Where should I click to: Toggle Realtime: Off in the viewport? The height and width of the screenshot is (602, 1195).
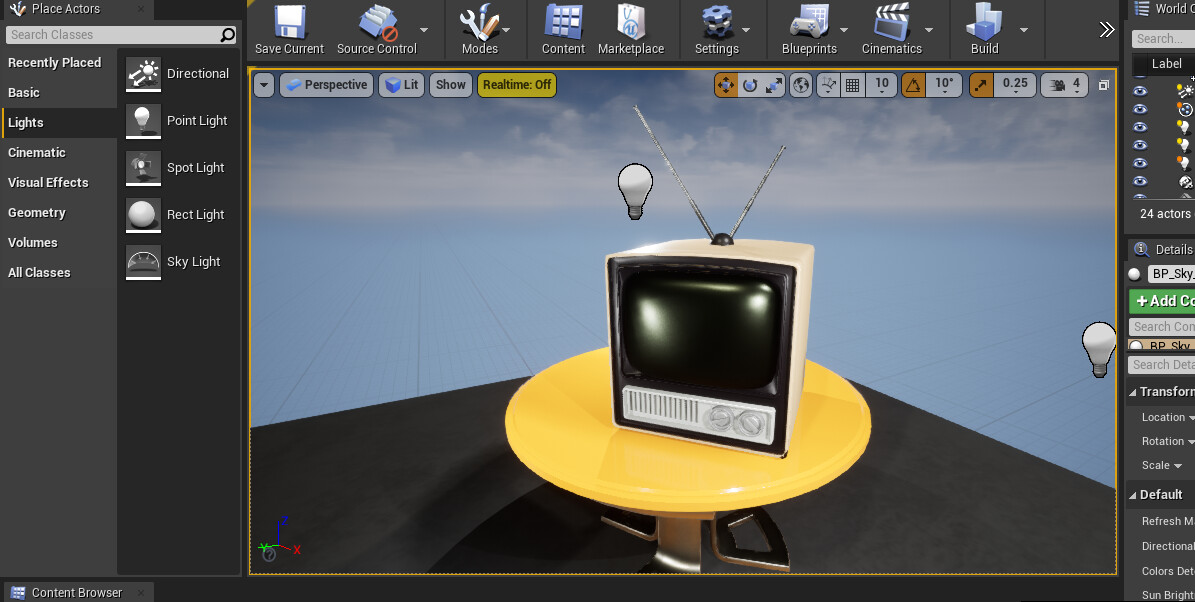pos(517,84)
